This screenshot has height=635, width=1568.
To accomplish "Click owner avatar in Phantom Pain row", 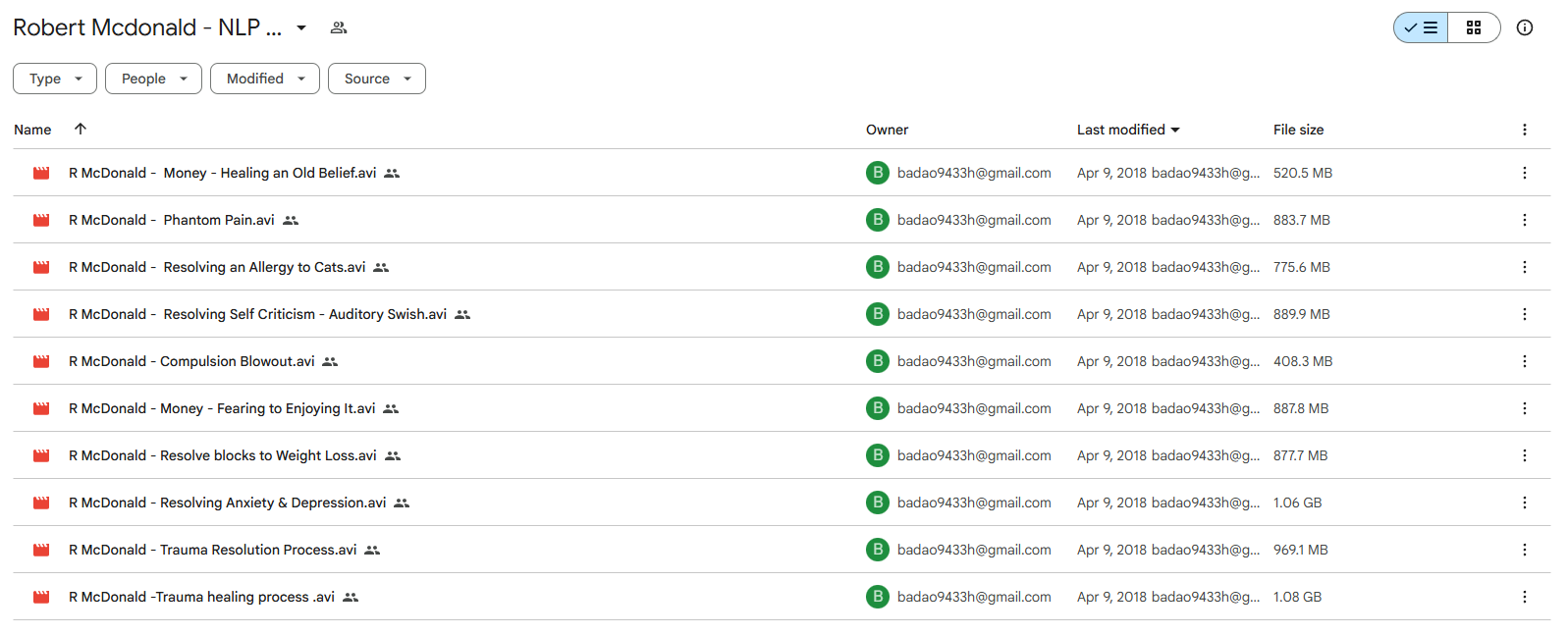I will click(x=878, y=220).
